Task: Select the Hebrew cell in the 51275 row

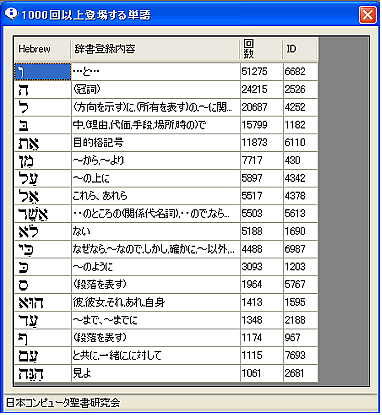Action: (43, 72)
